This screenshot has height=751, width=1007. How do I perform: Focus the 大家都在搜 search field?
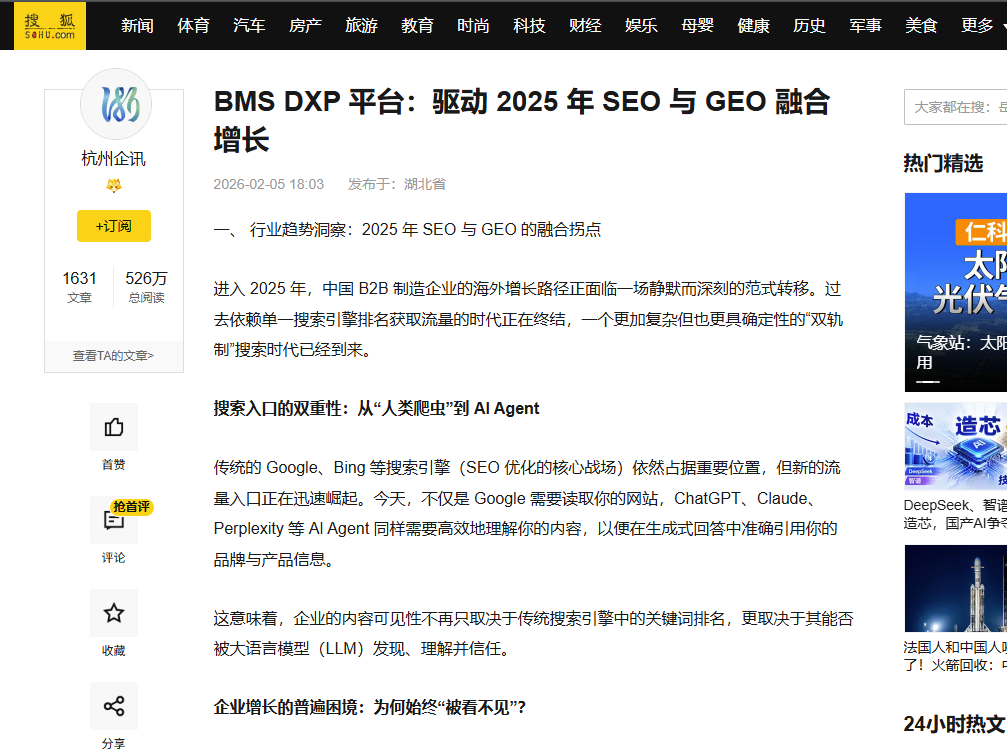956,107
